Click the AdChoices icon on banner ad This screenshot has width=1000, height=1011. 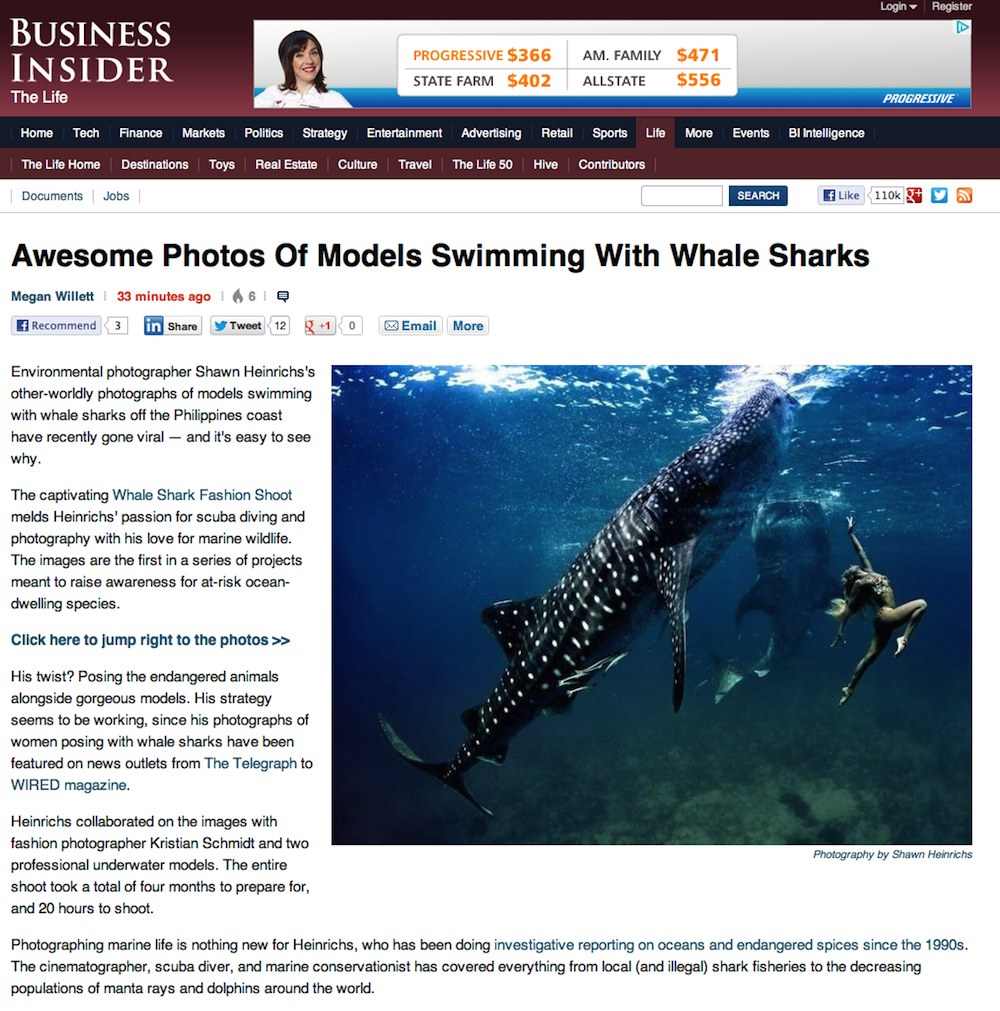[x=963, y=27]
